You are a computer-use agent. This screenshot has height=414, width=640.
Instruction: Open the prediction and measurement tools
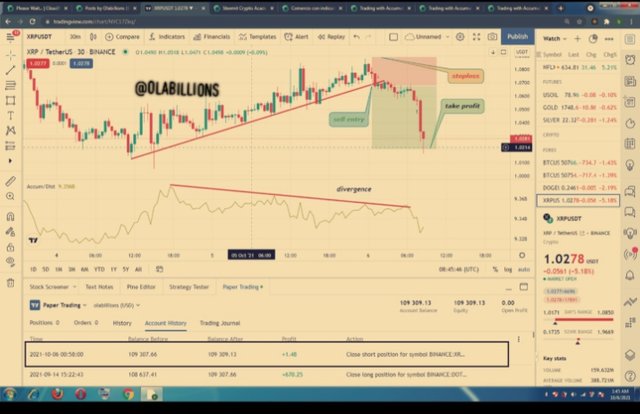11,146
